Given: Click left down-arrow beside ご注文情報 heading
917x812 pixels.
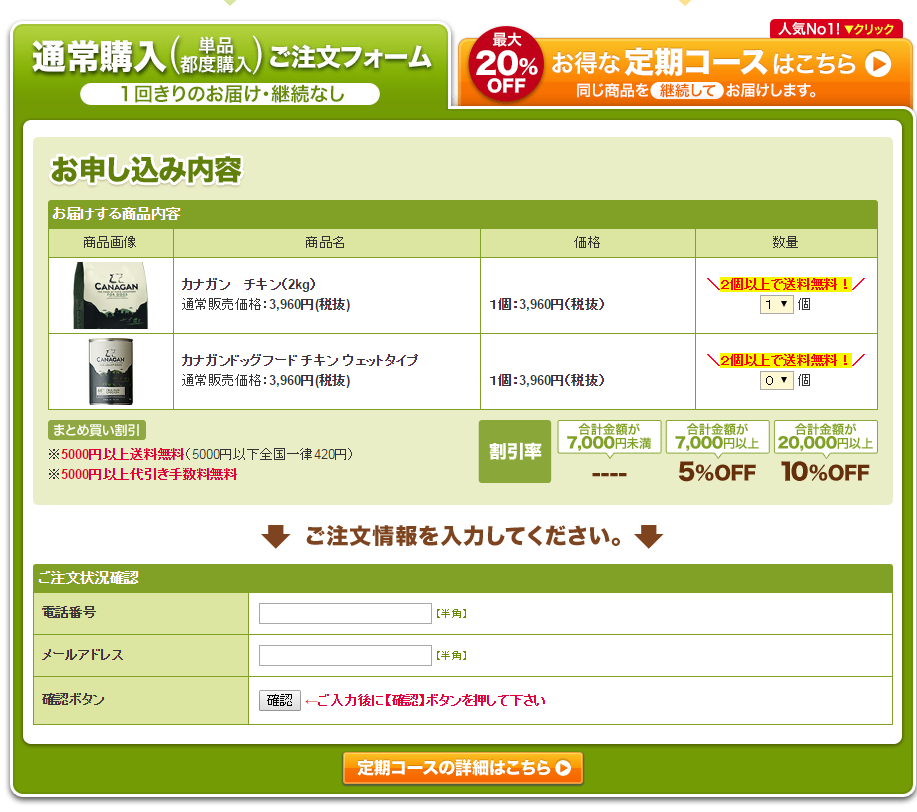Looking at the screenshot, I should [x=276, y=537].
